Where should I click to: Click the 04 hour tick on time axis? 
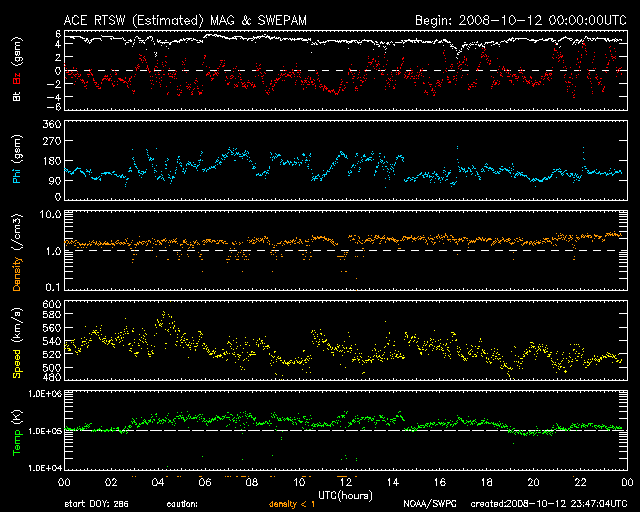coord(158,482)
